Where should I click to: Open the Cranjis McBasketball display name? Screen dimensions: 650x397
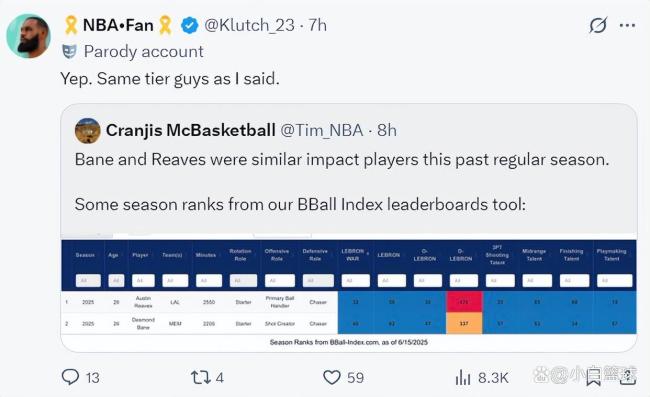(191, 130)
